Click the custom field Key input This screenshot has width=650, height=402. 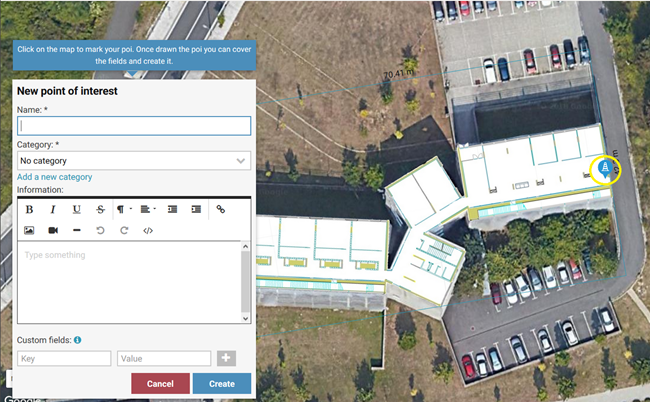[64, 358]
